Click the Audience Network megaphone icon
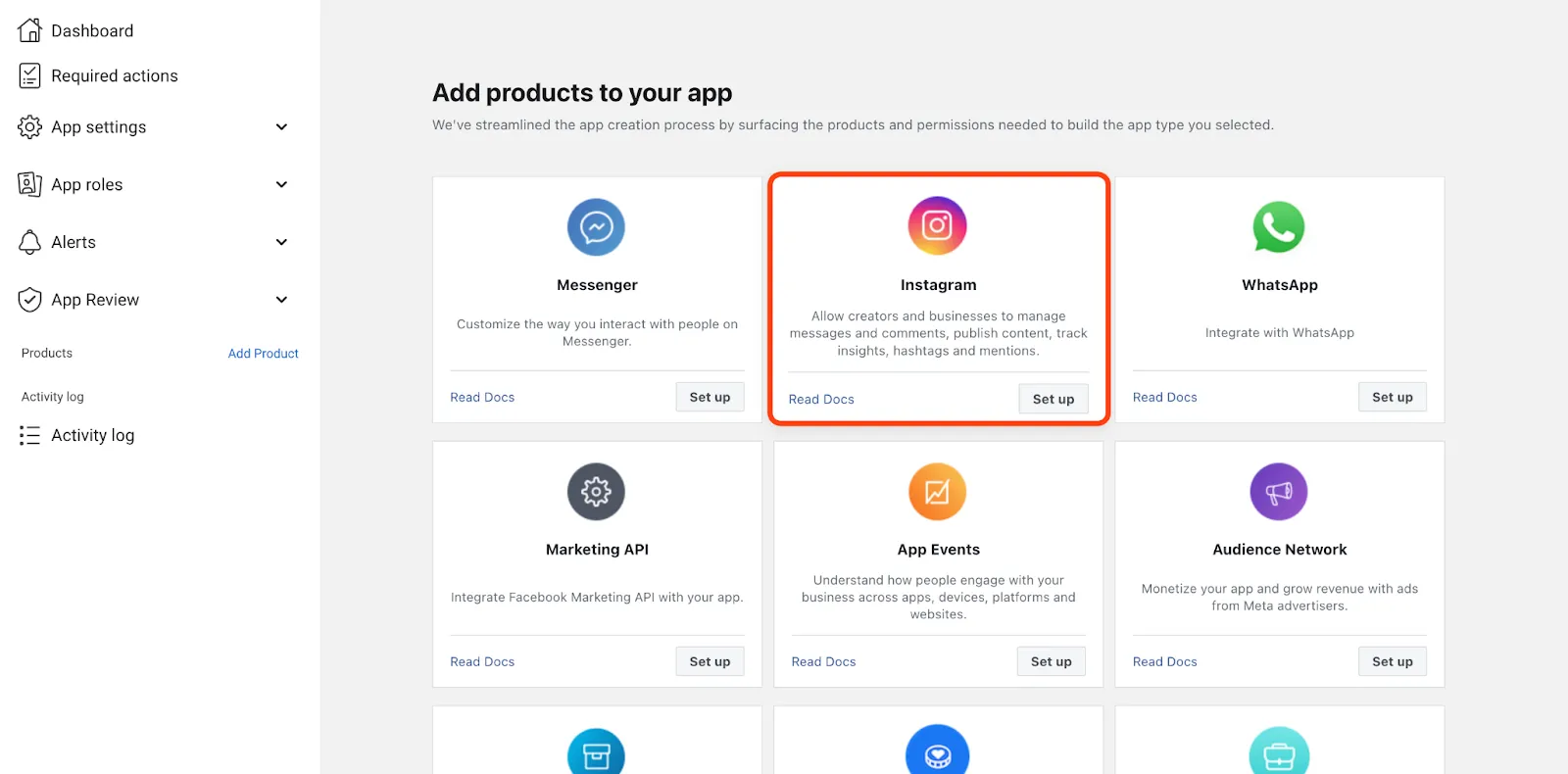Screen dimensions: 1568x774 tap(1279, 492)
